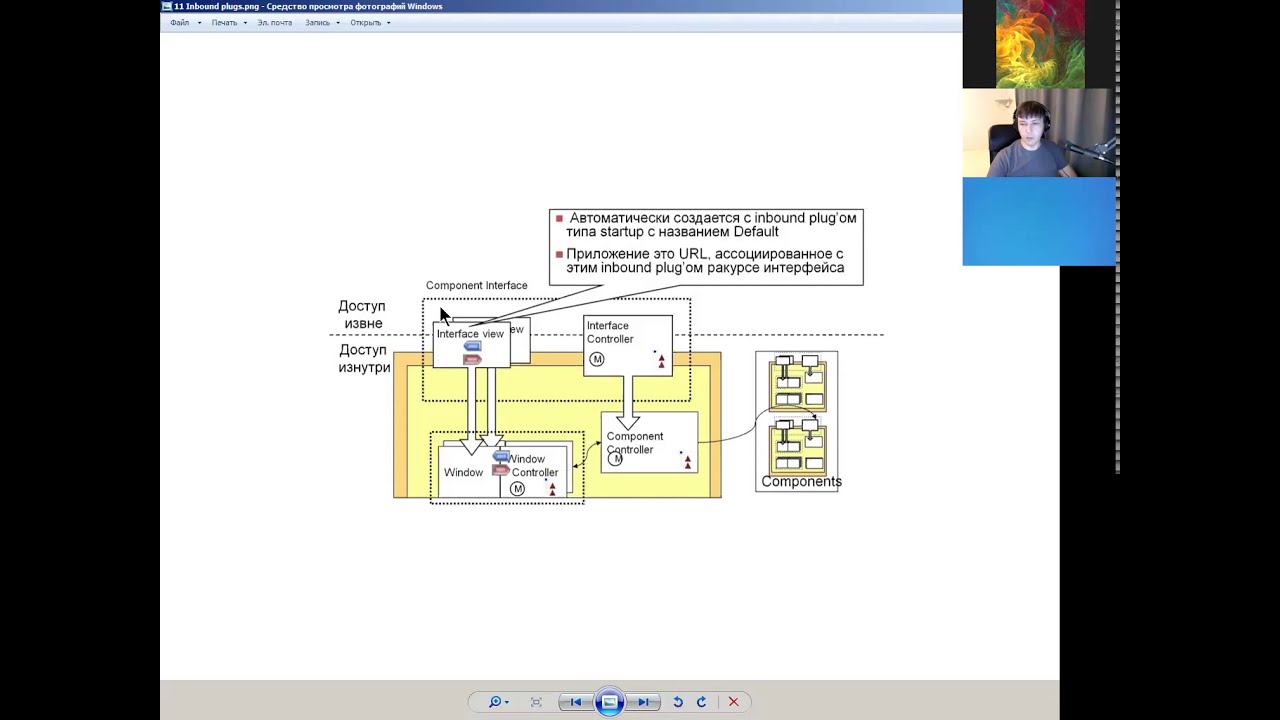The image size is (1280, 720).
Task: Click the actual size fit icon
Action: coord(536,702)
